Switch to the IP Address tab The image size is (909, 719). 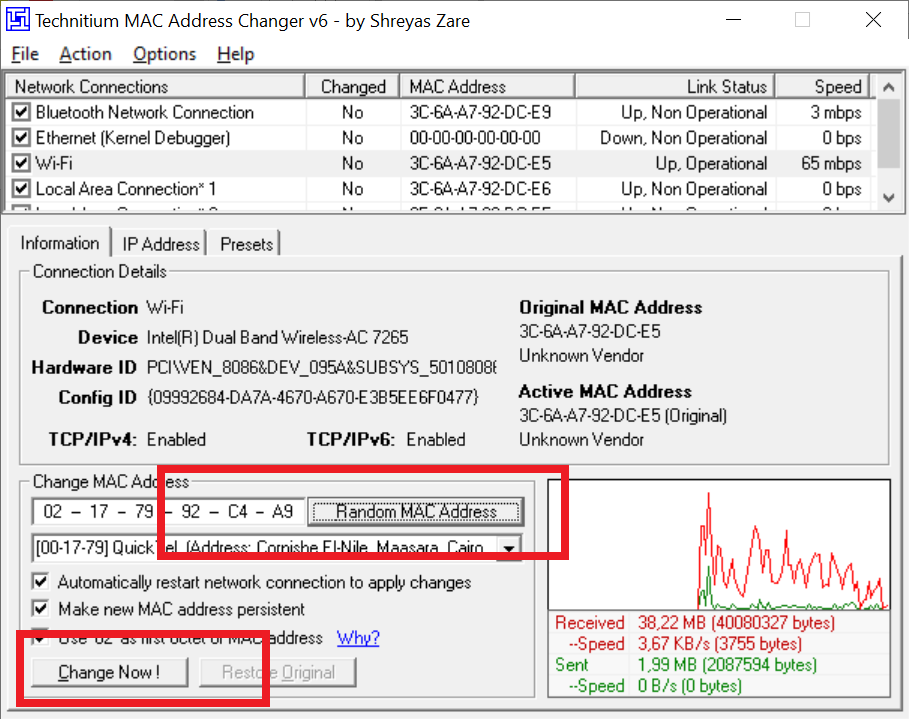point(161,244)
